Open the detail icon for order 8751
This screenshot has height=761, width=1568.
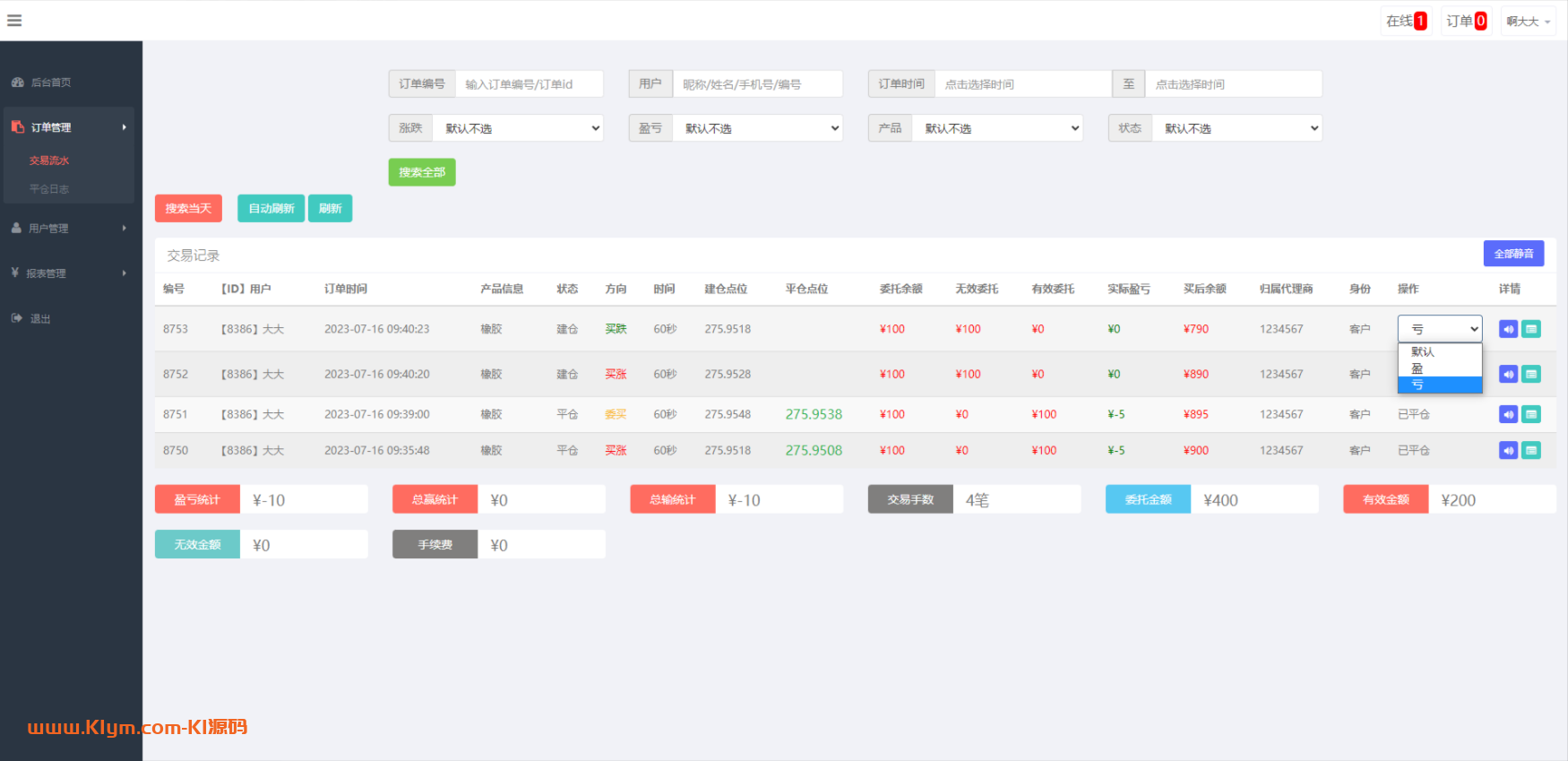[x=1532, y=414]
